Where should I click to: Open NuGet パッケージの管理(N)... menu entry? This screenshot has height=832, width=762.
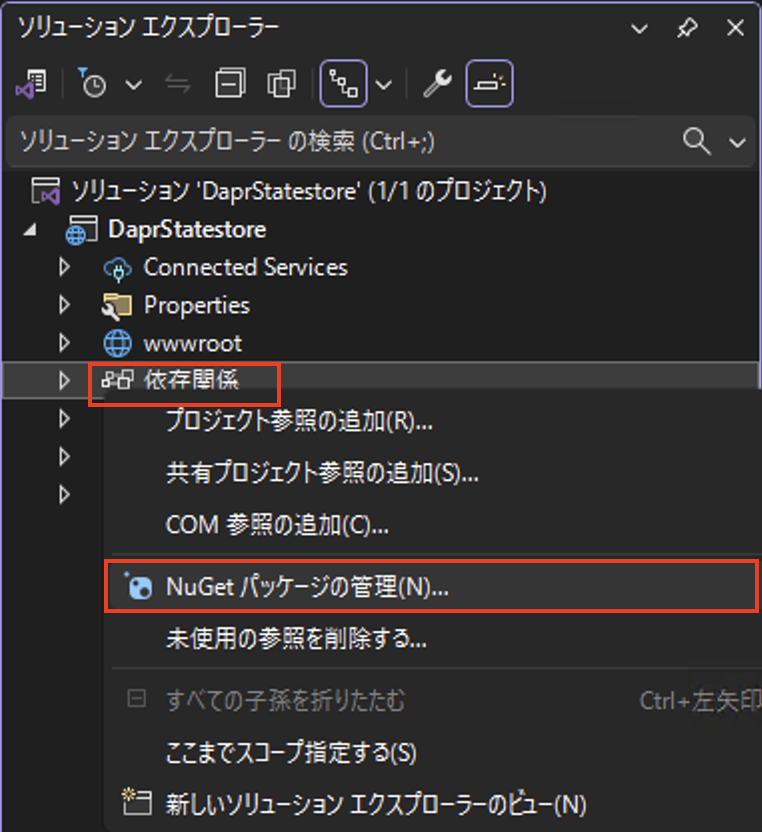(x=432, y=586)
